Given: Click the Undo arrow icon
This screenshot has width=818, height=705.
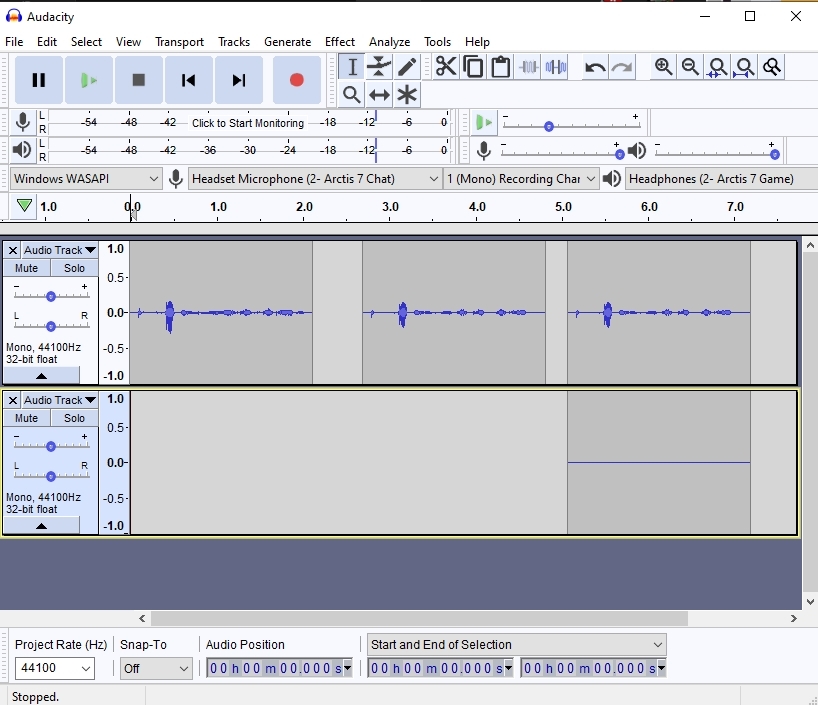Looking at the screenshot, I should [x=595, y=67].
